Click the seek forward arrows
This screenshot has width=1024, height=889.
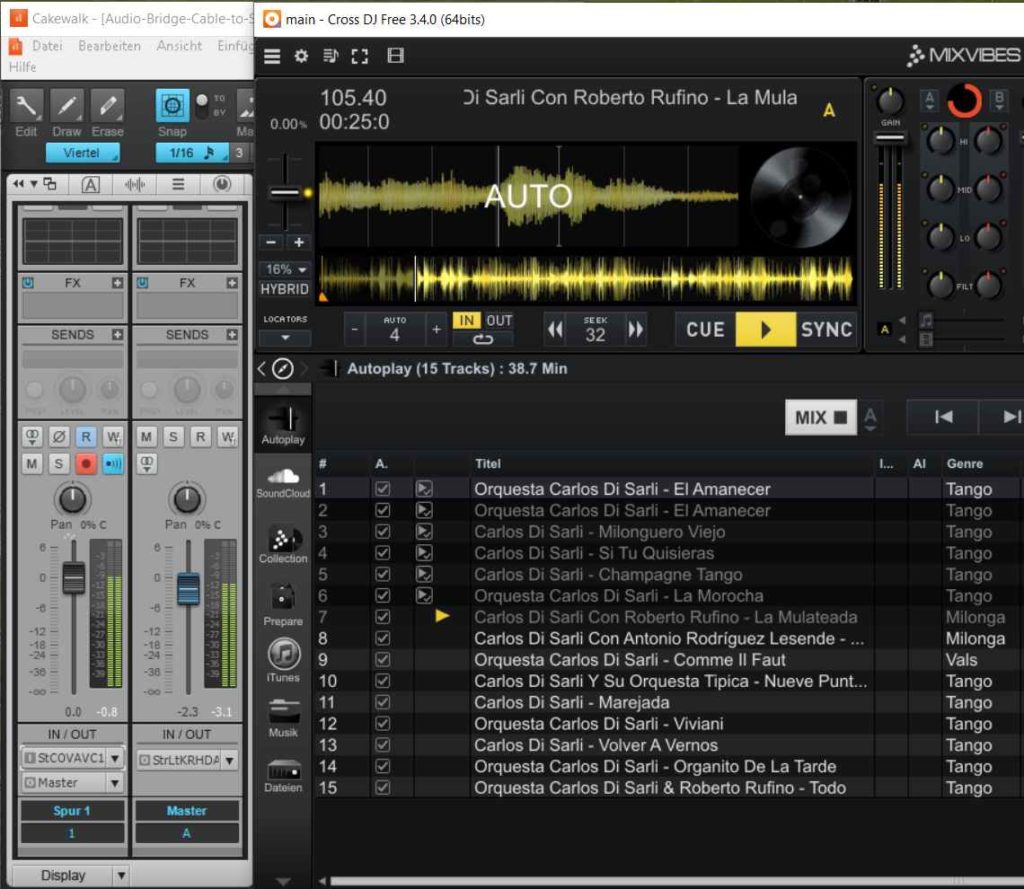pos(635,330)
